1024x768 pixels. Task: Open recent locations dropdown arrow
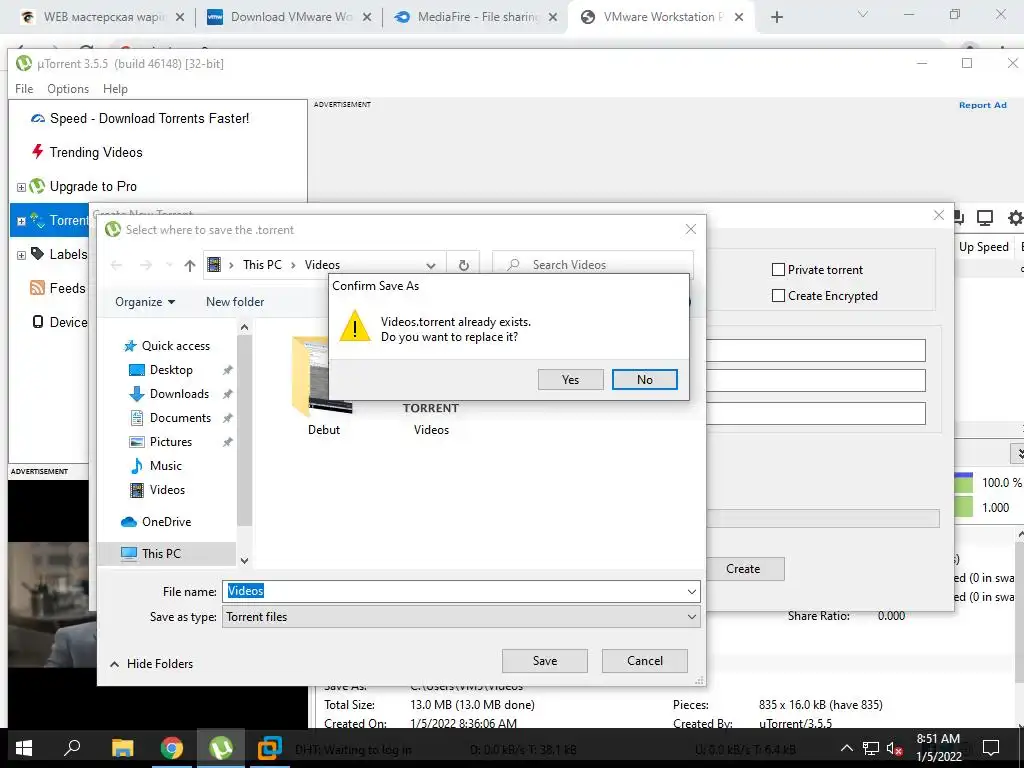[x=169, y=265]
